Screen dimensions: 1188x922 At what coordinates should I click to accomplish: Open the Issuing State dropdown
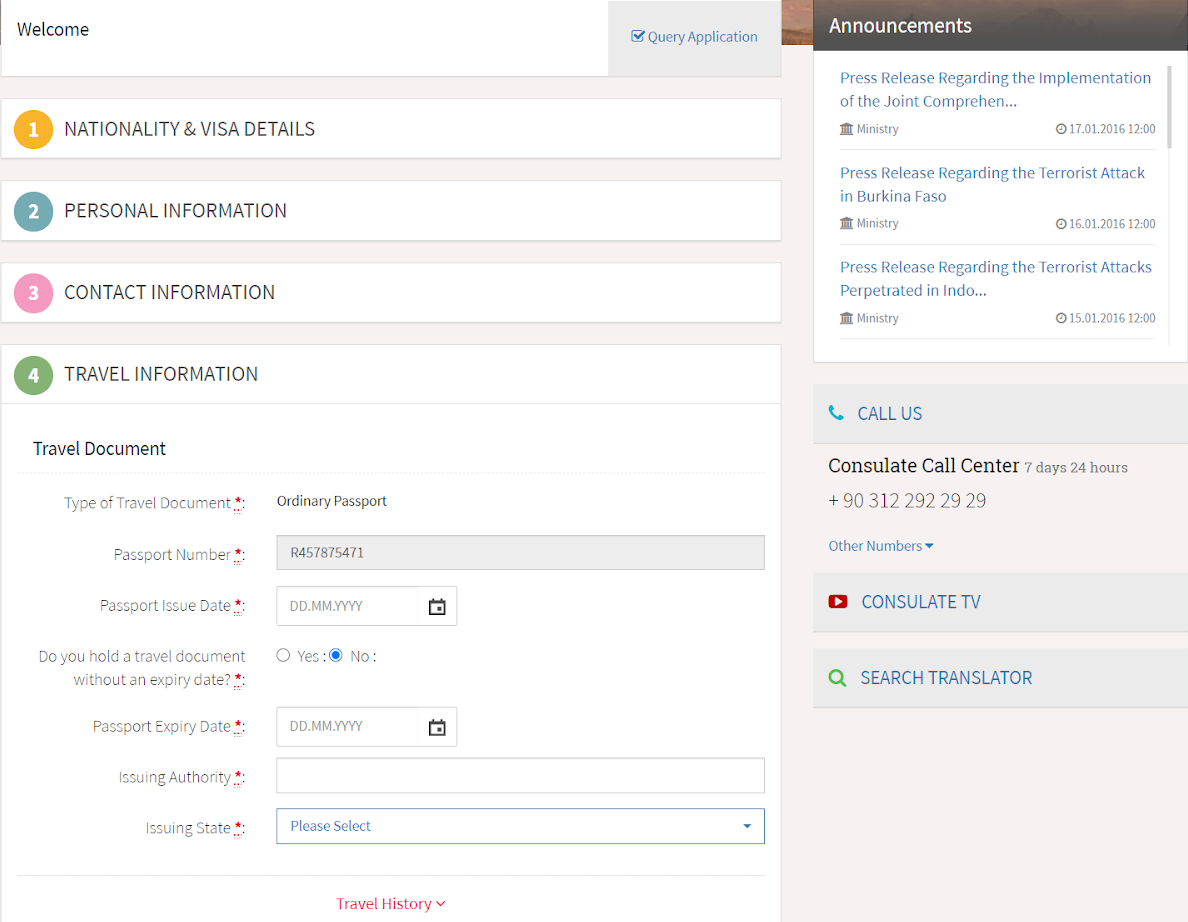pyautogui.click(x=521, y=826)
